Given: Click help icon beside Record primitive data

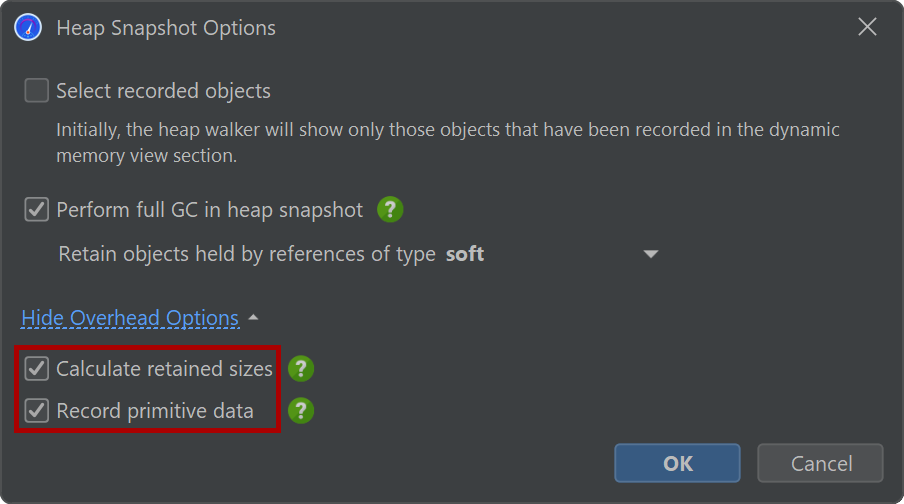Looking at the screenshot, I should point(301,411).
